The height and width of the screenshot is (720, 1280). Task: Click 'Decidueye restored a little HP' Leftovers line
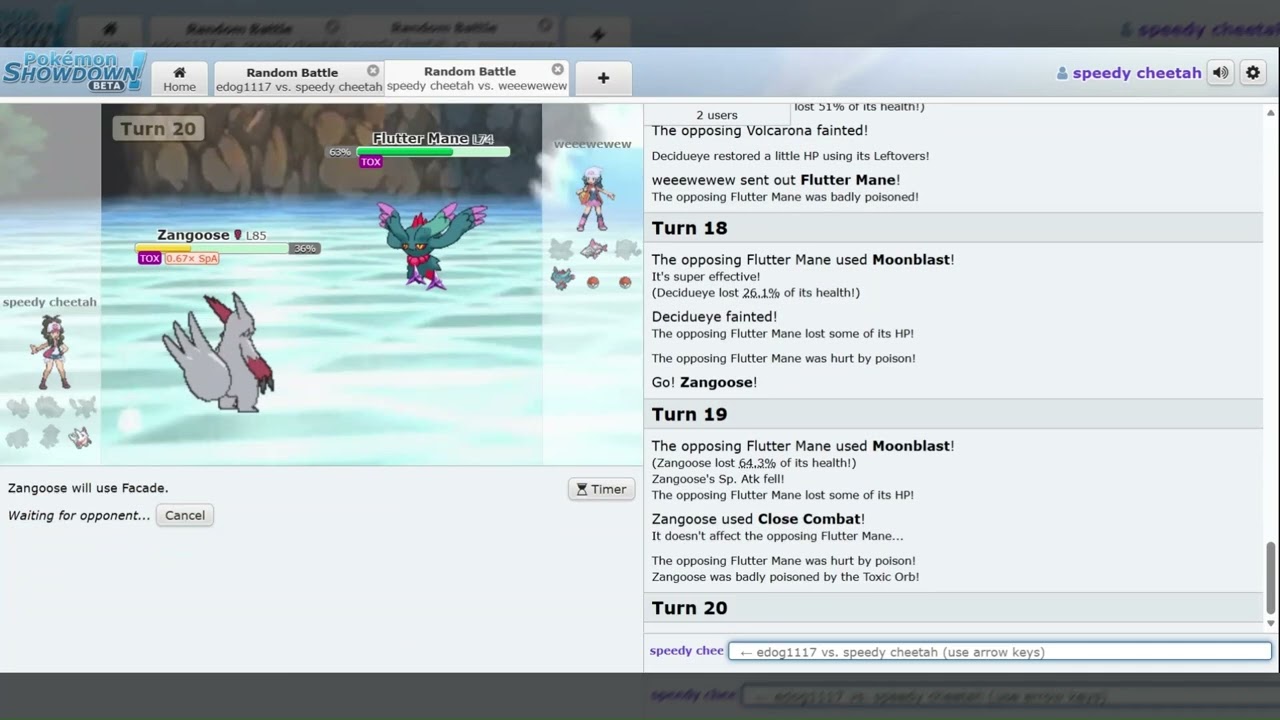click(x=790, y=156)
